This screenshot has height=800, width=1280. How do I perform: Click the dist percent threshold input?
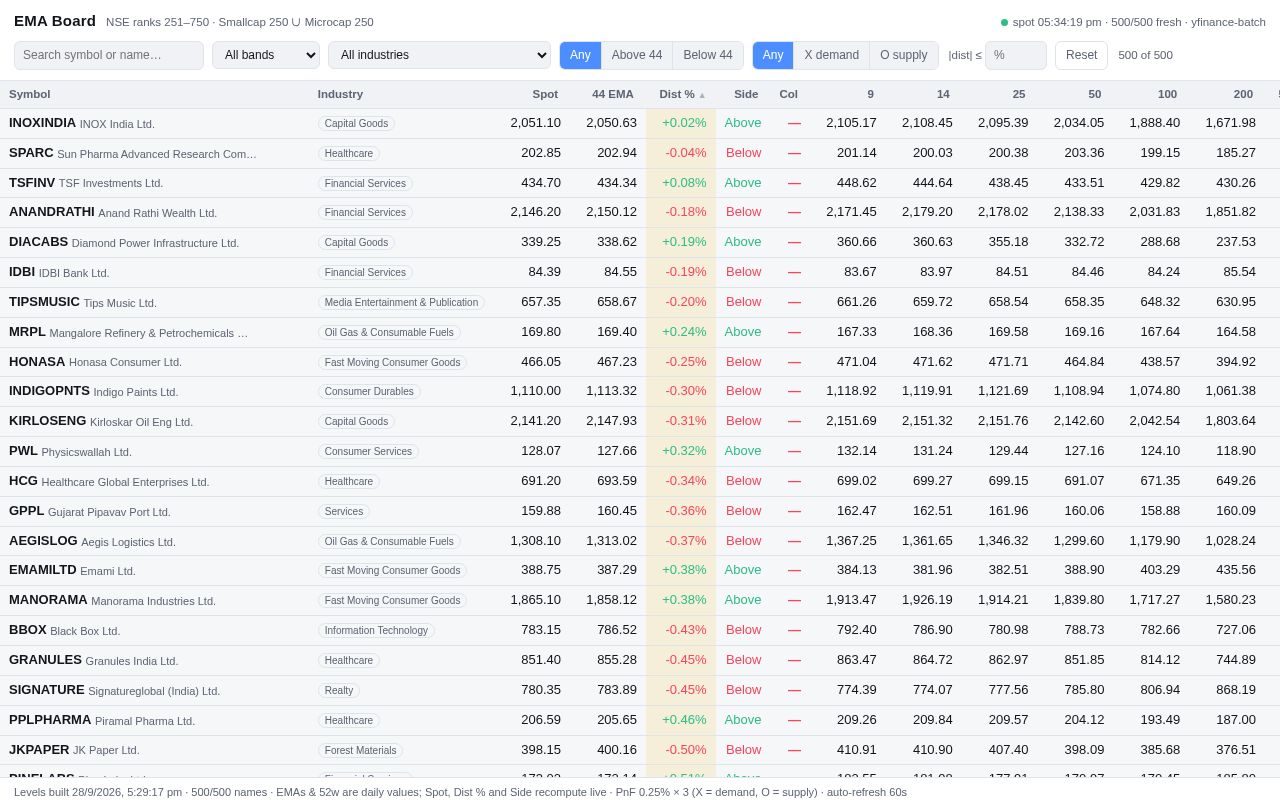1016,55
